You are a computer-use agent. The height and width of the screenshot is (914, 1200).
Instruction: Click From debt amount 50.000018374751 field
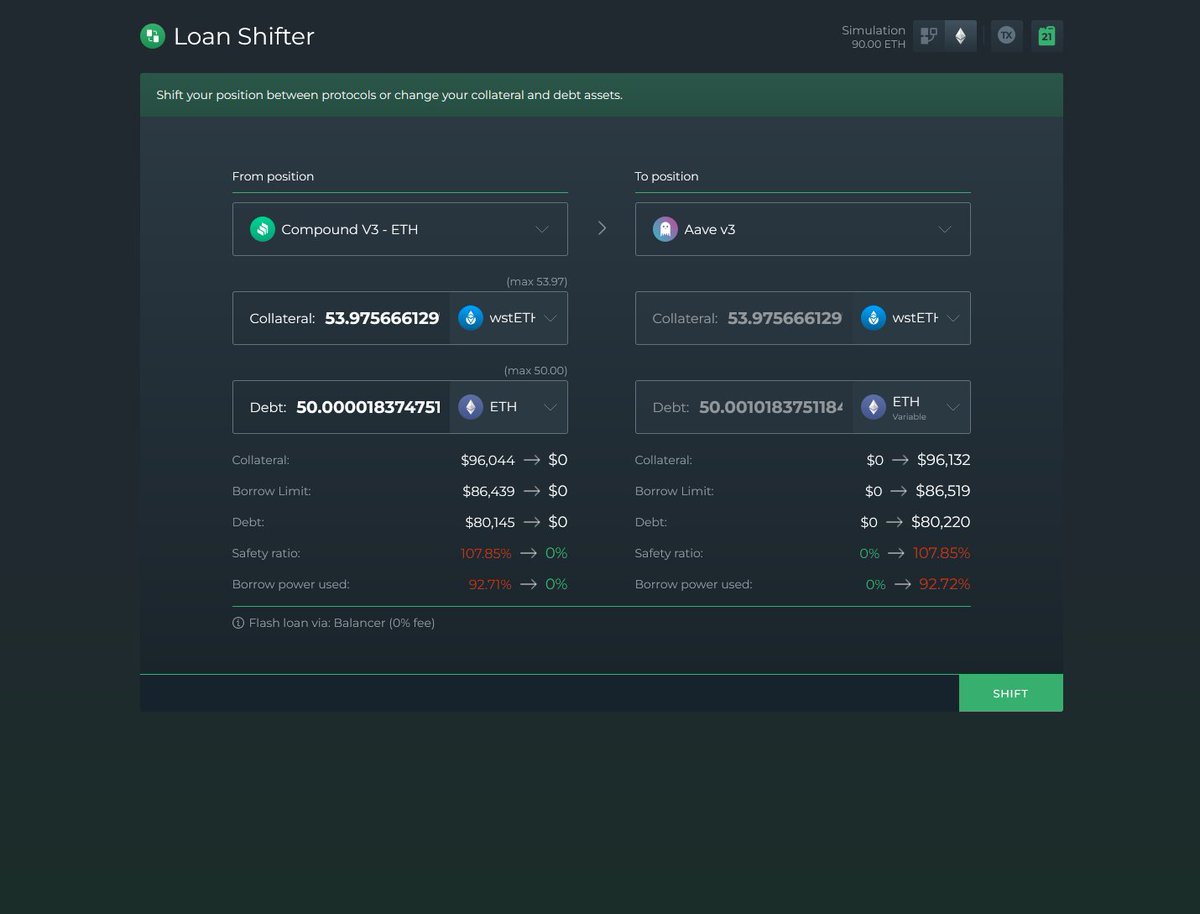pos(368,407)
